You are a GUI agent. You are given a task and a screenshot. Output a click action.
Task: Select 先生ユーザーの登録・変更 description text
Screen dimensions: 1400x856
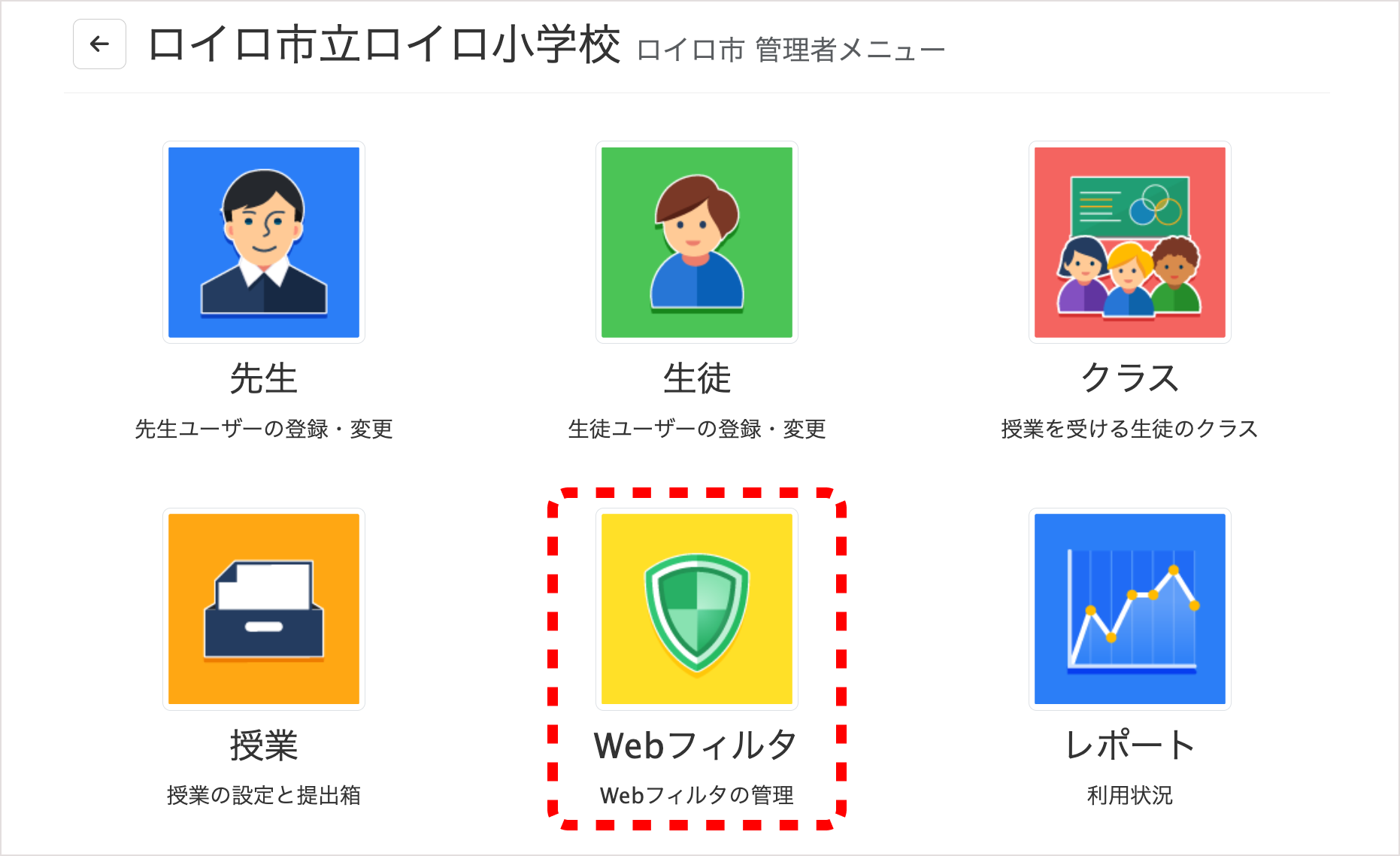point(264,429)
